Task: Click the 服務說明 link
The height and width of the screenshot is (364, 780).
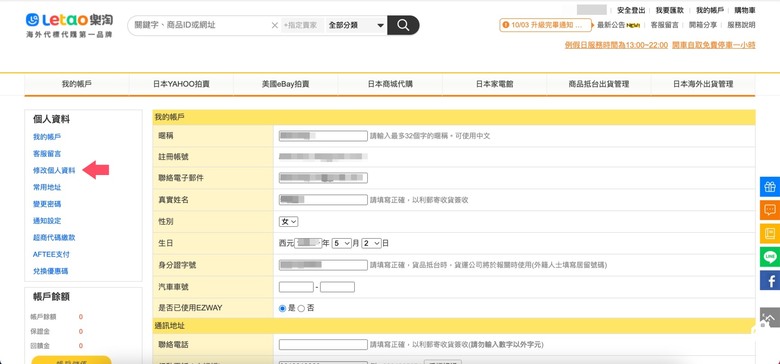Action: pyautogui.click(x=741, y=25)
